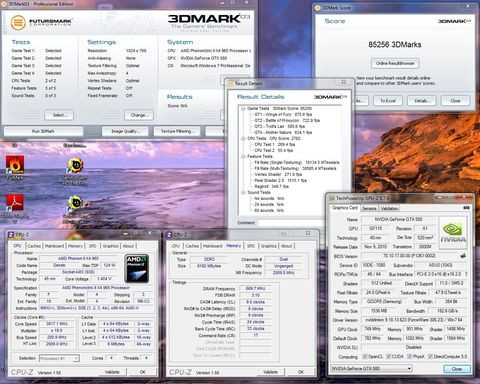The width and height of the screenshot is (480, 384).
Task: Click the DRAM Frequency value in CPU-Z
Action: [x=255, y=289]
